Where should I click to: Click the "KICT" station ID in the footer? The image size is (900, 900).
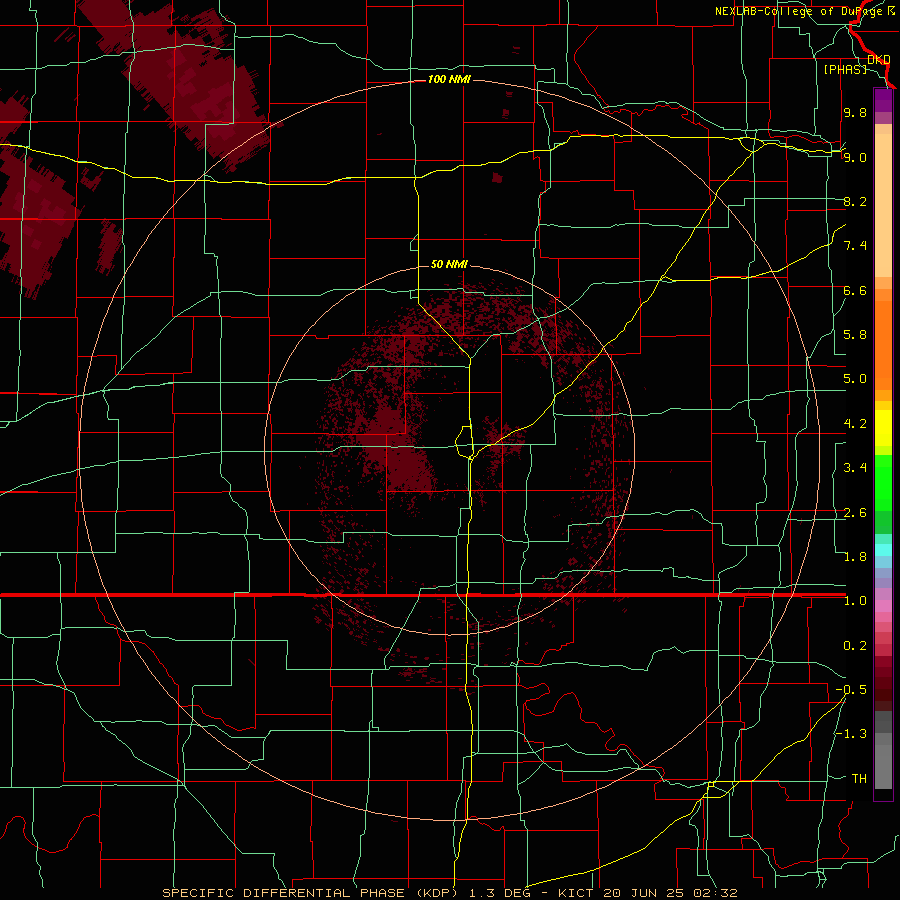tap(576, 893)
